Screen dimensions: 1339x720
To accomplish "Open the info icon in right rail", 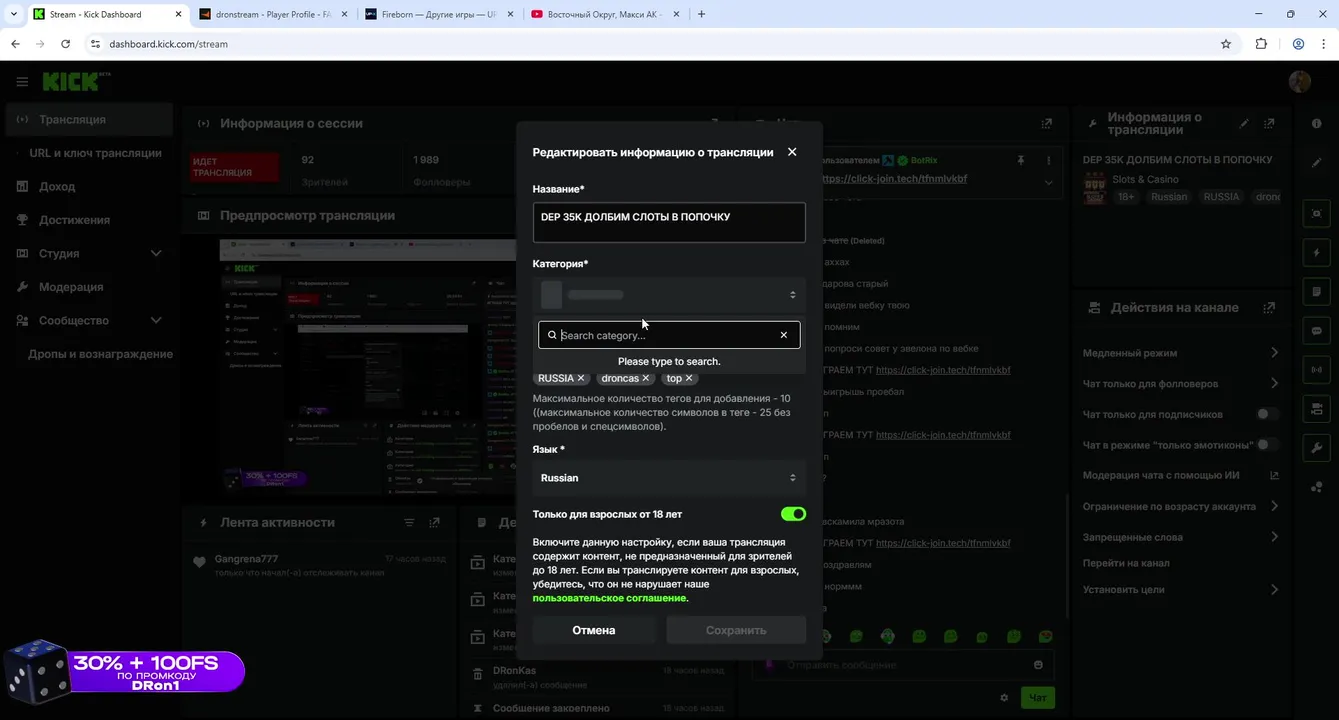I will tap(1316, 123).
